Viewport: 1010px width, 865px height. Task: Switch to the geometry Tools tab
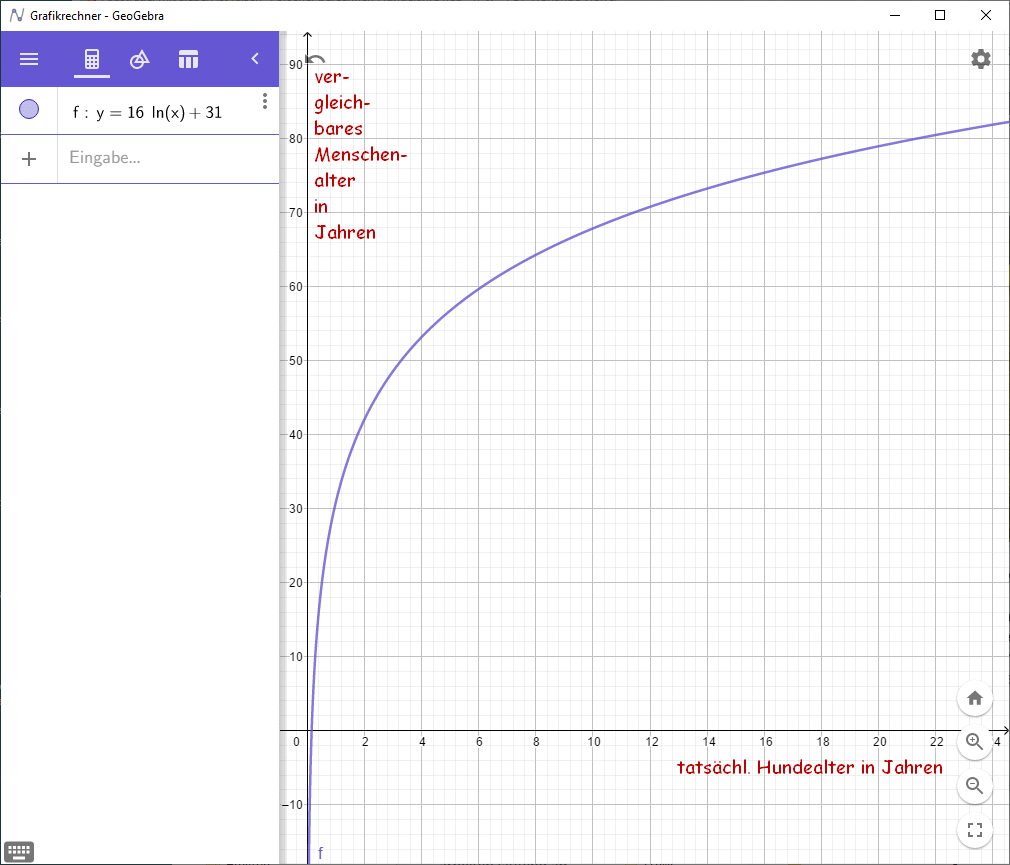point(140,59)
